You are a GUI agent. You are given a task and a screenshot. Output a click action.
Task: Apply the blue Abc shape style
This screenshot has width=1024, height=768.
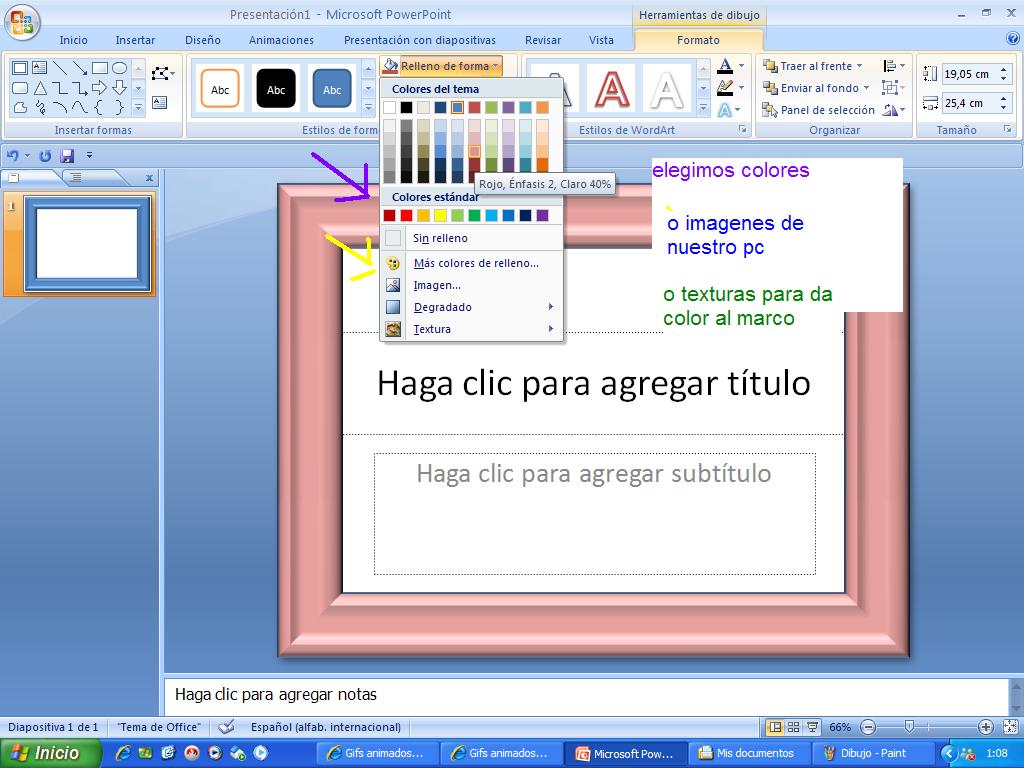click(x=332, y=89)
